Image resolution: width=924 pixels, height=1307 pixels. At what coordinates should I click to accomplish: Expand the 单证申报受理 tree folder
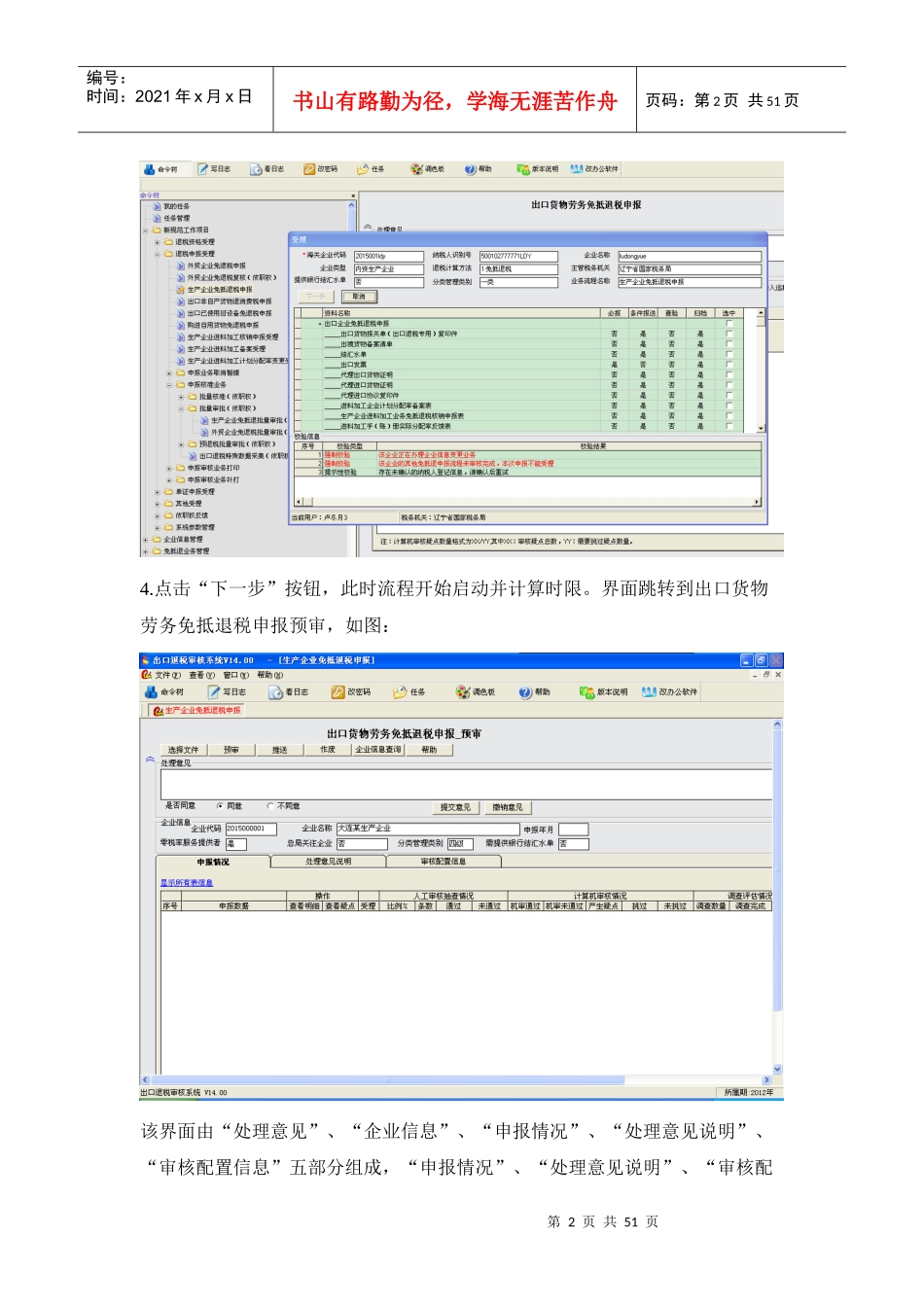coord(158,492)
